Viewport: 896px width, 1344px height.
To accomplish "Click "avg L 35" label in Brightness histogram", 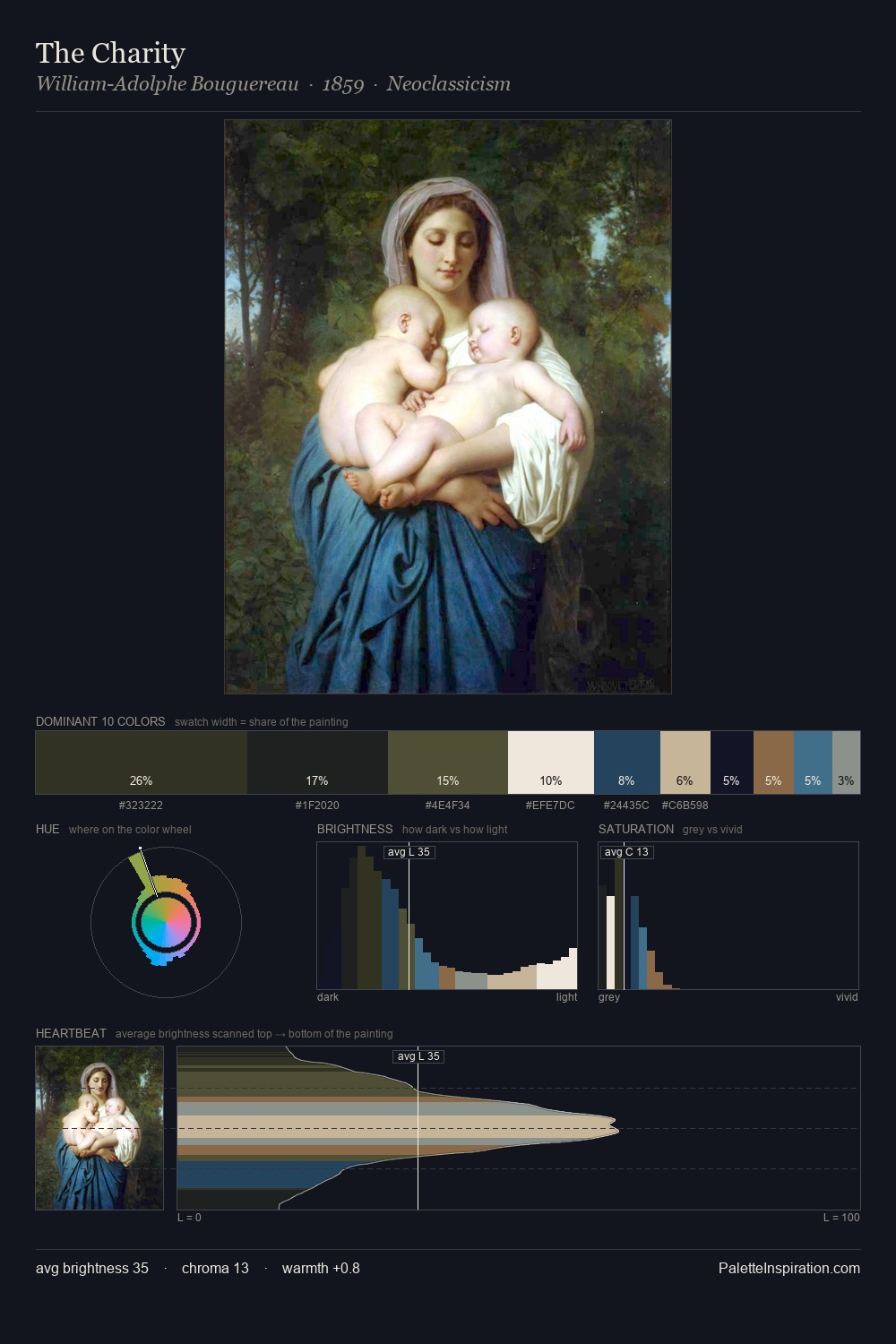I will (409, 852).
